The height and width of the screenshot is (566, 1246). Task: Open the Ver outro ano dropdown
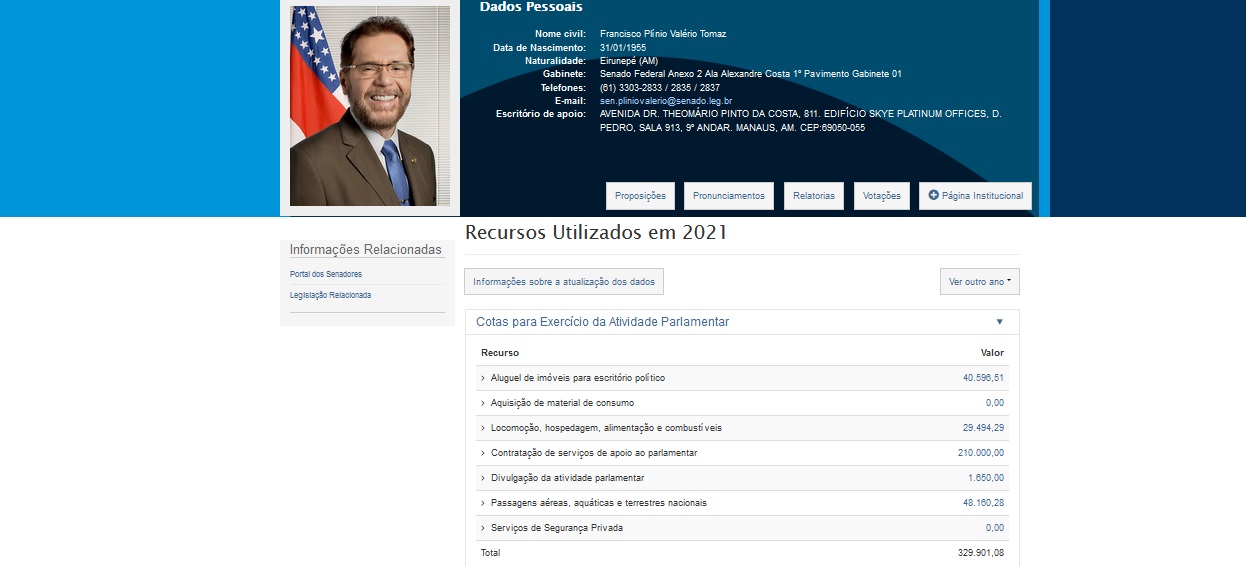[x=979, y=282]
